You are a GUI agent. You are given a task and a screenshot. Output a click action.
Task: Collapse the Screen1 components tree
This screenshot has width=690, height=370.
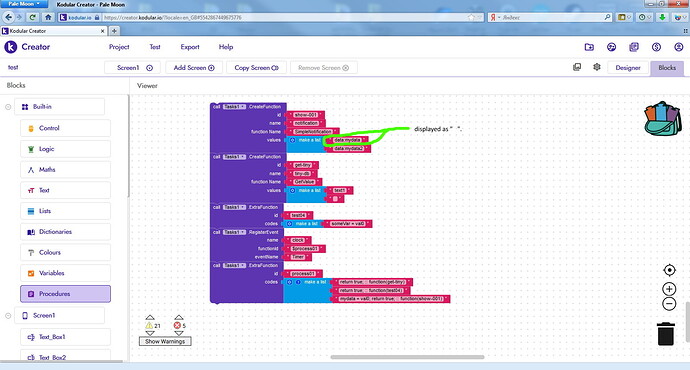8,315
